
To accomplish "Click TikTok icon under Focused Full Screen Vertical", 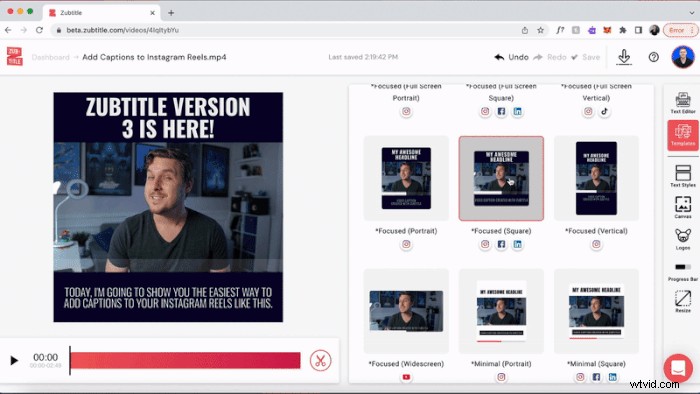I will [x=604, y=112].
